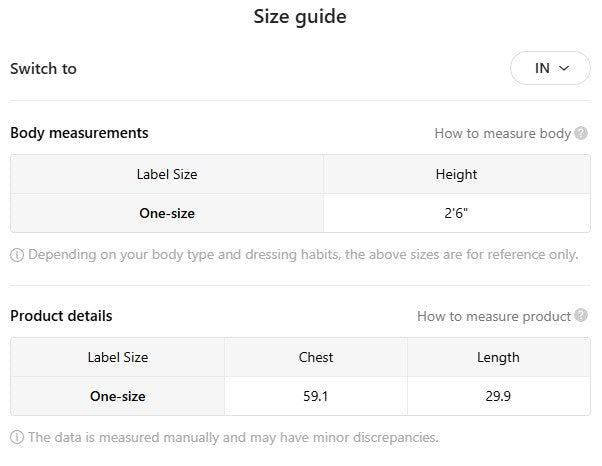The image size is (602, 466).
Task: Select the 59.1 chest value cell
Action: point(316,396)
